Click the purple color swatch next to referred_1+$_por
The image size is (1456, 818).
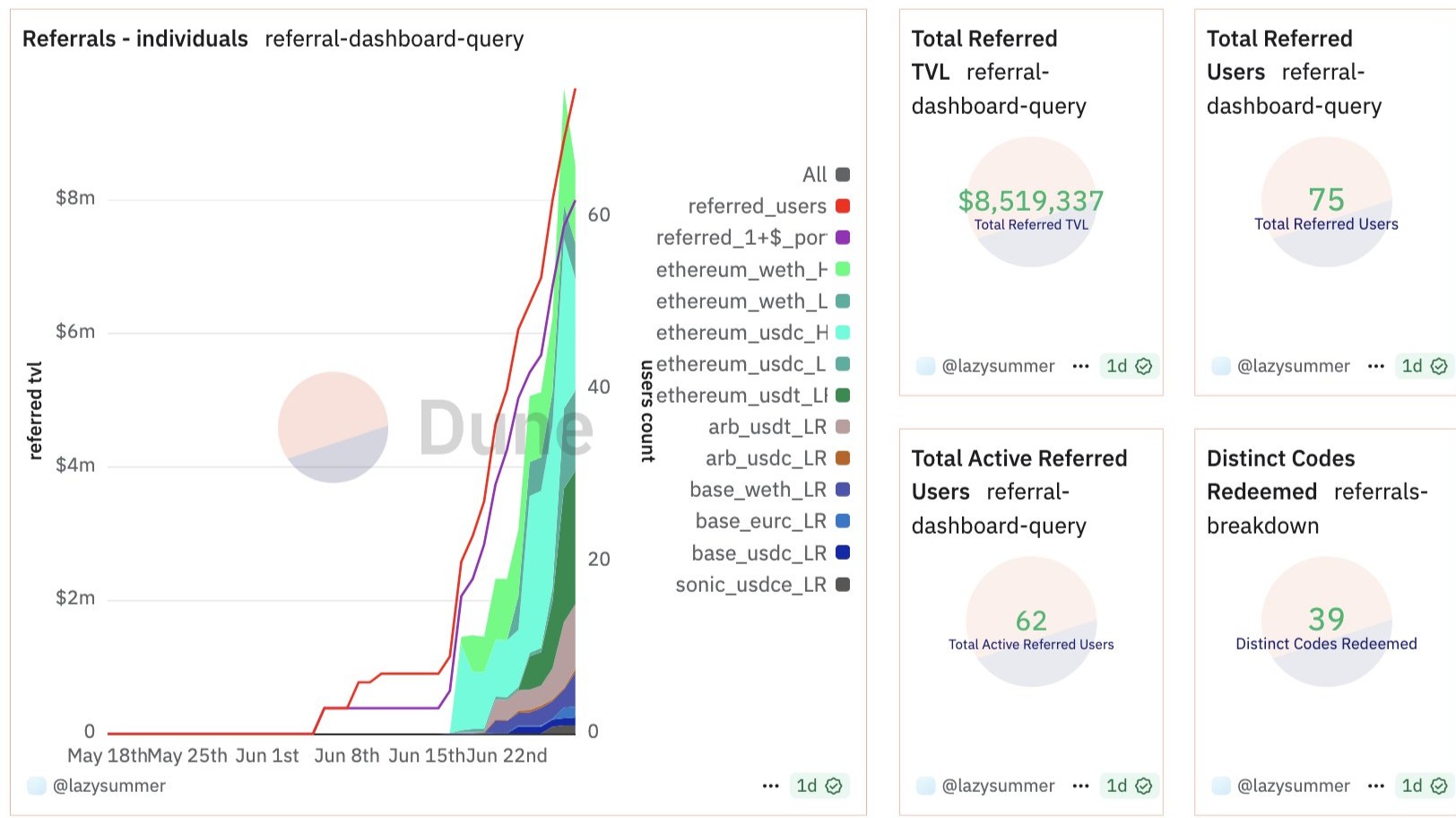coord(841,238)
